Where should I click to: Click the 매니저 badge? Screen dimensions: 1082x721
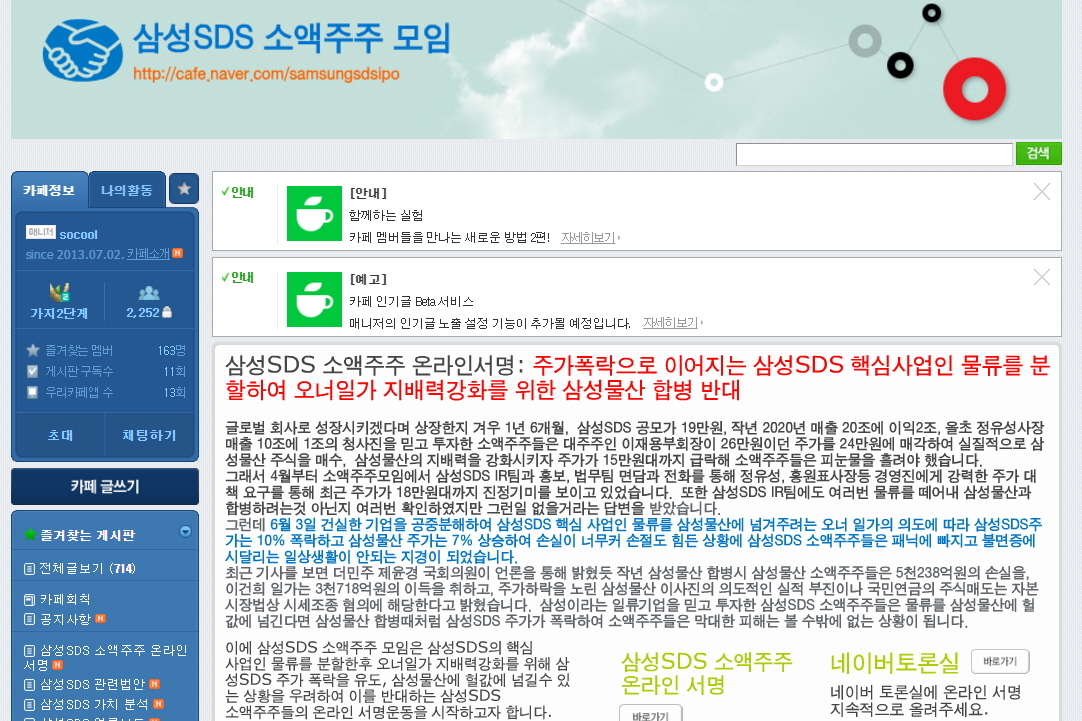point(41,233)
